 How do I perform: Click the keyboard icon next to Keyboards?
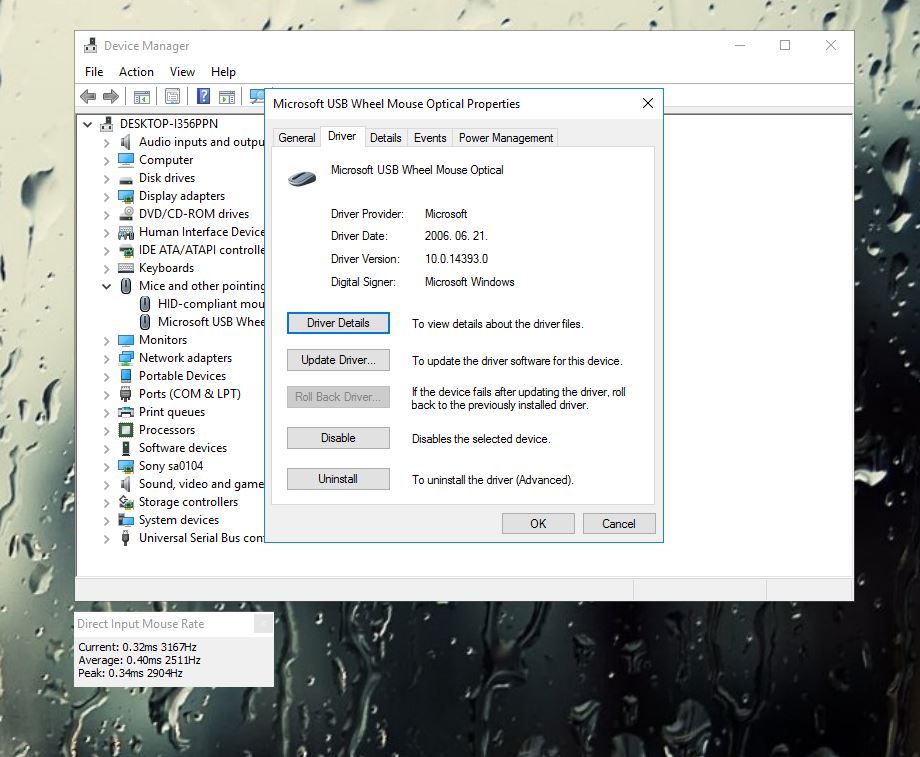(126, 268)
